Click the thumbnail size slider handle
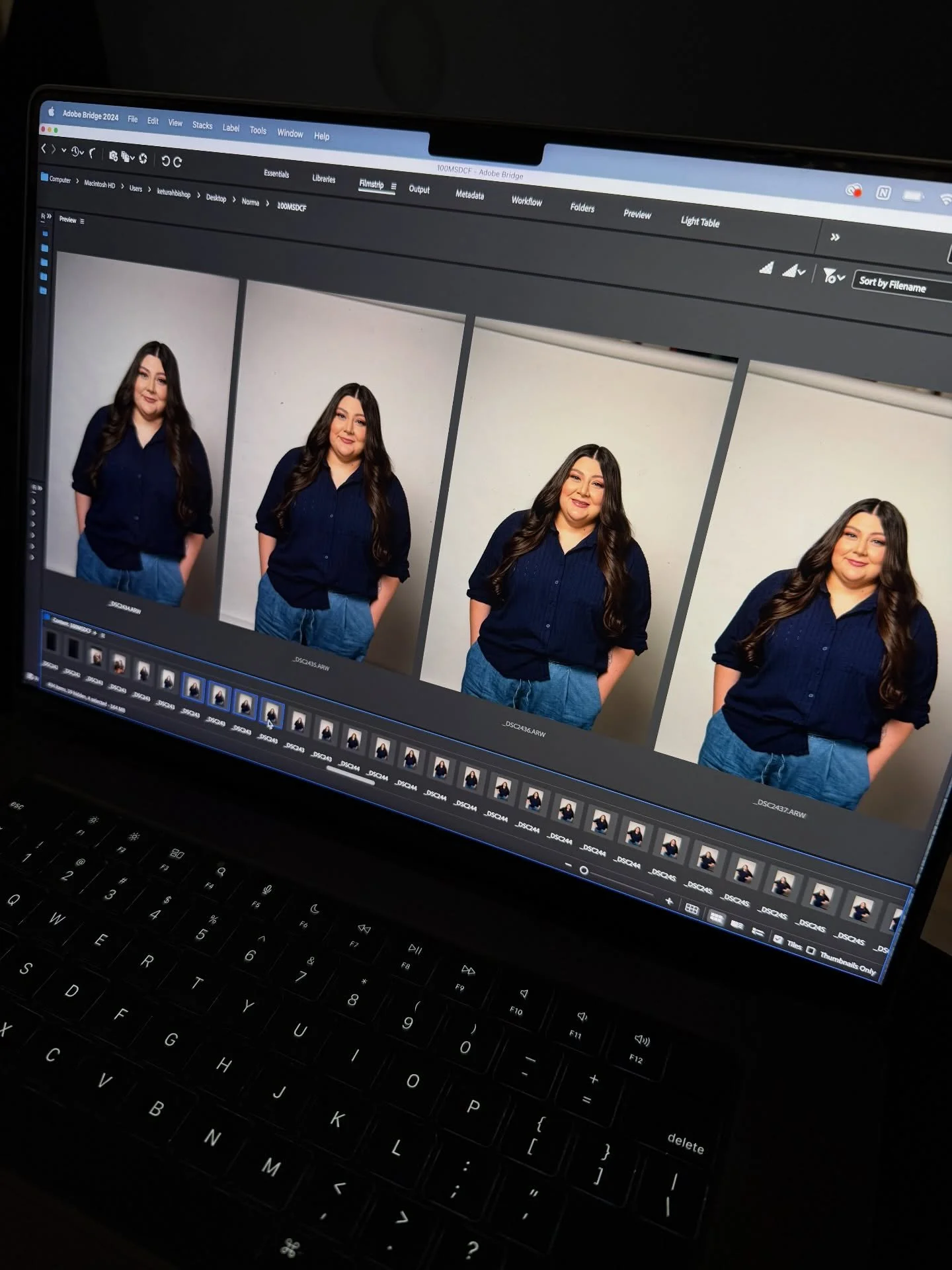 584,870
